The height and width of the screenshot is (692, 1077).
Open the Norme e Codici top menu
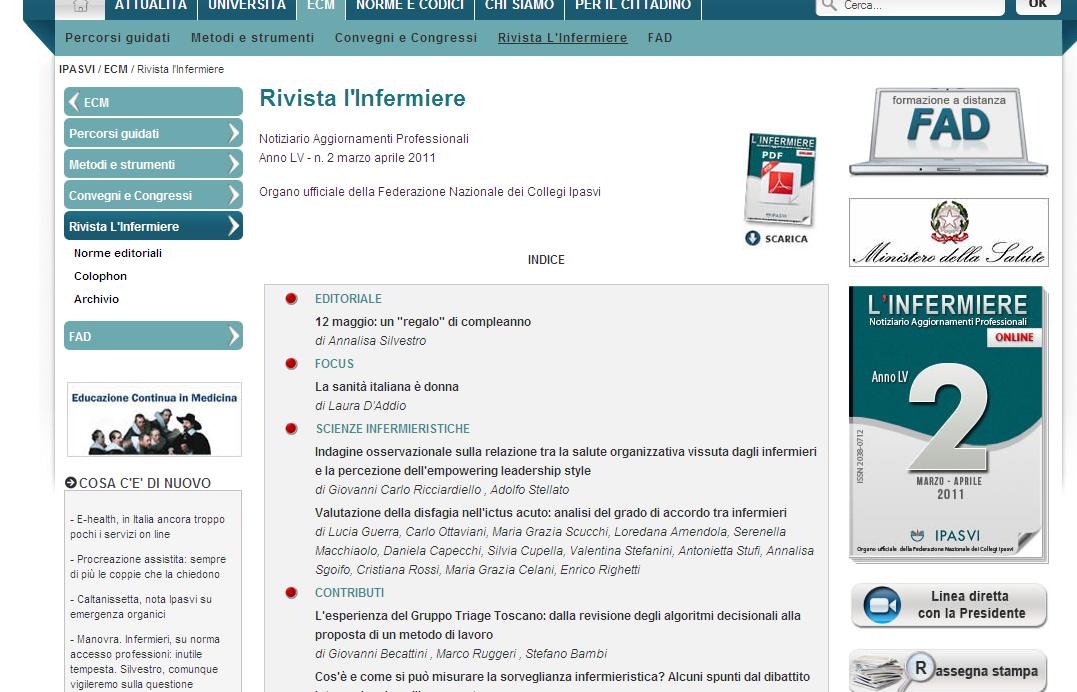pyautogui.click(x=410, y=6)
